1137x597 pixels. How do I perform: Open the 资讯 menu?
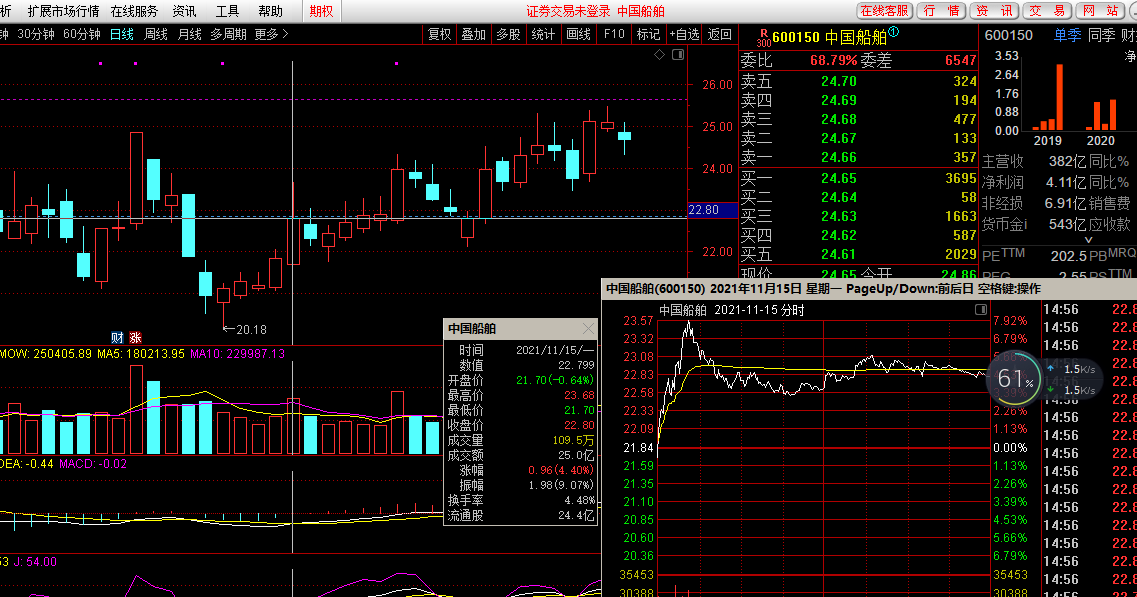pos(184,11)
